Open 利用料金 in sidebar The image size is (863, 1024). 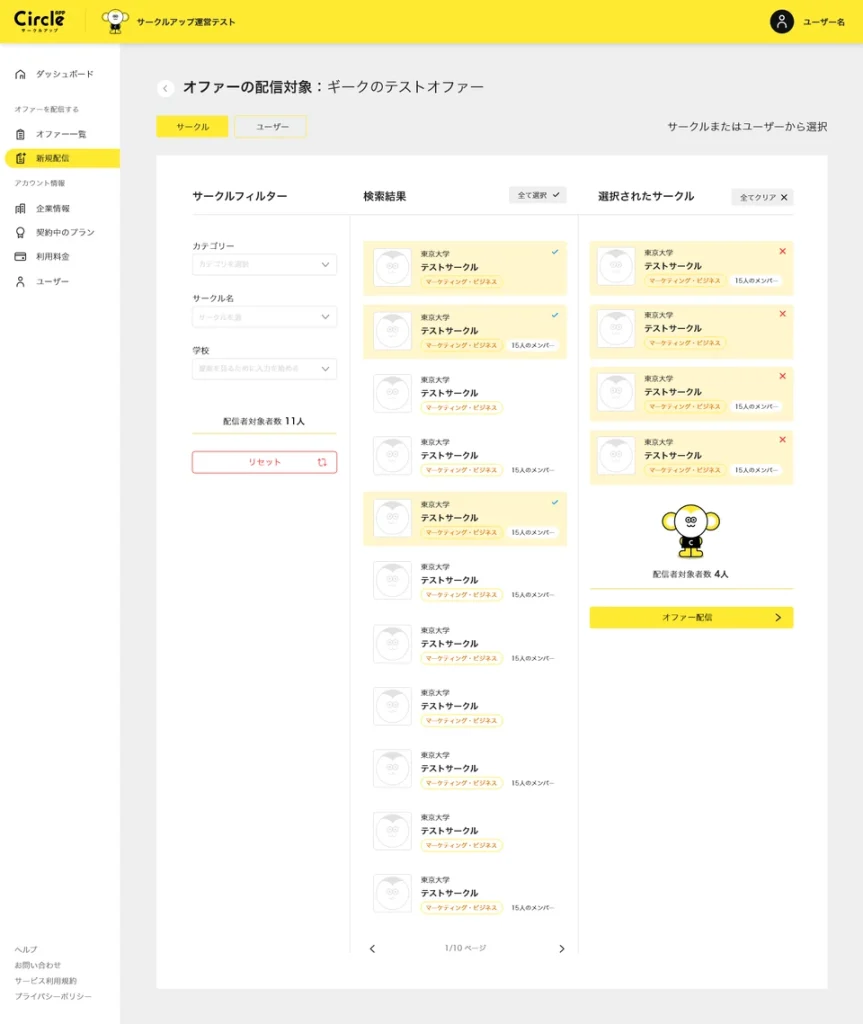55,257
